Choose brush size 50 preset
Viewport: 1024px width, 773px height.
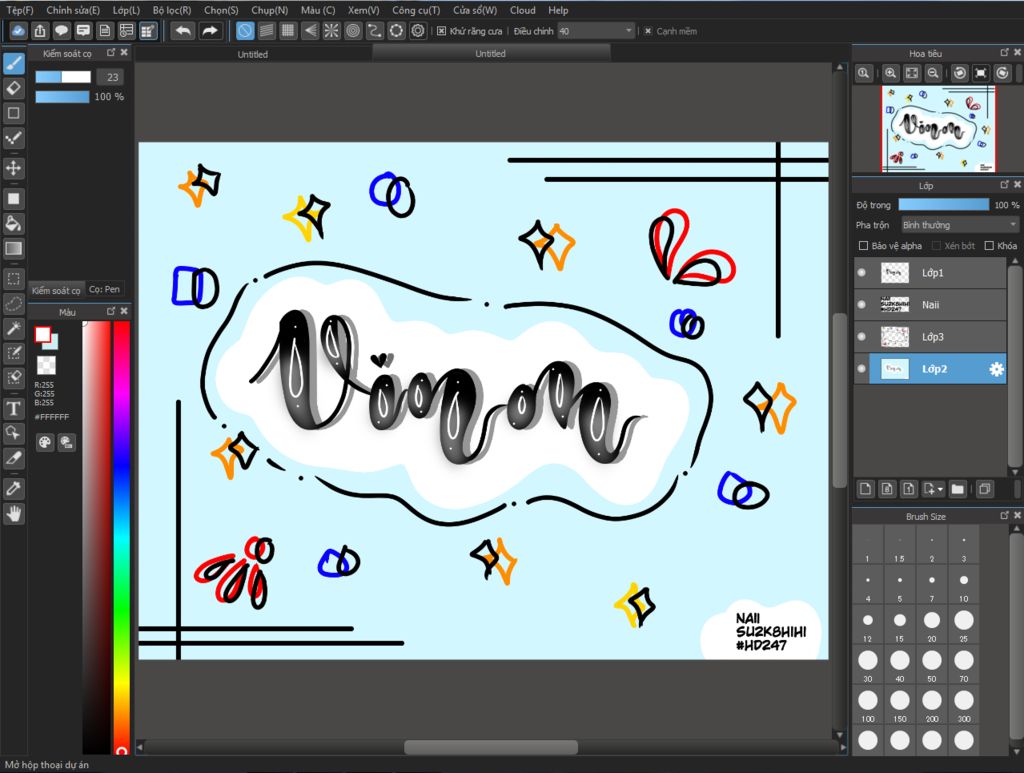coord(932,660)
